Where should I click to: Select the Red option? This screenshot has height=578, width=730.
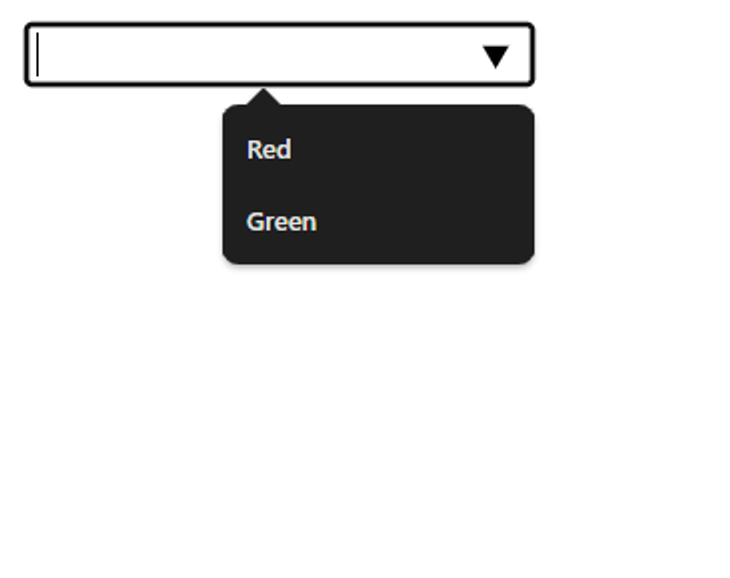point(378,149)
